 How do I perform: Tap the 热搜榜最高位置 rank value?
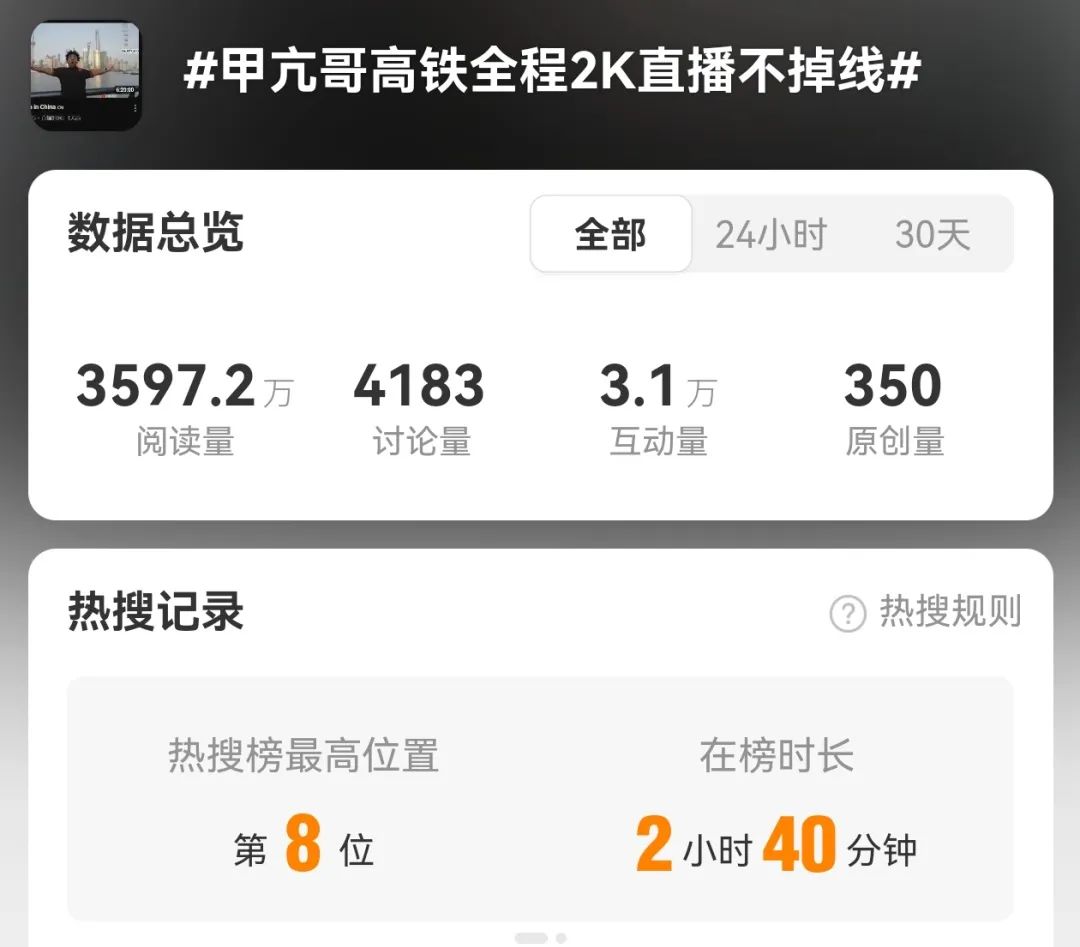click(x=304, y=842)
